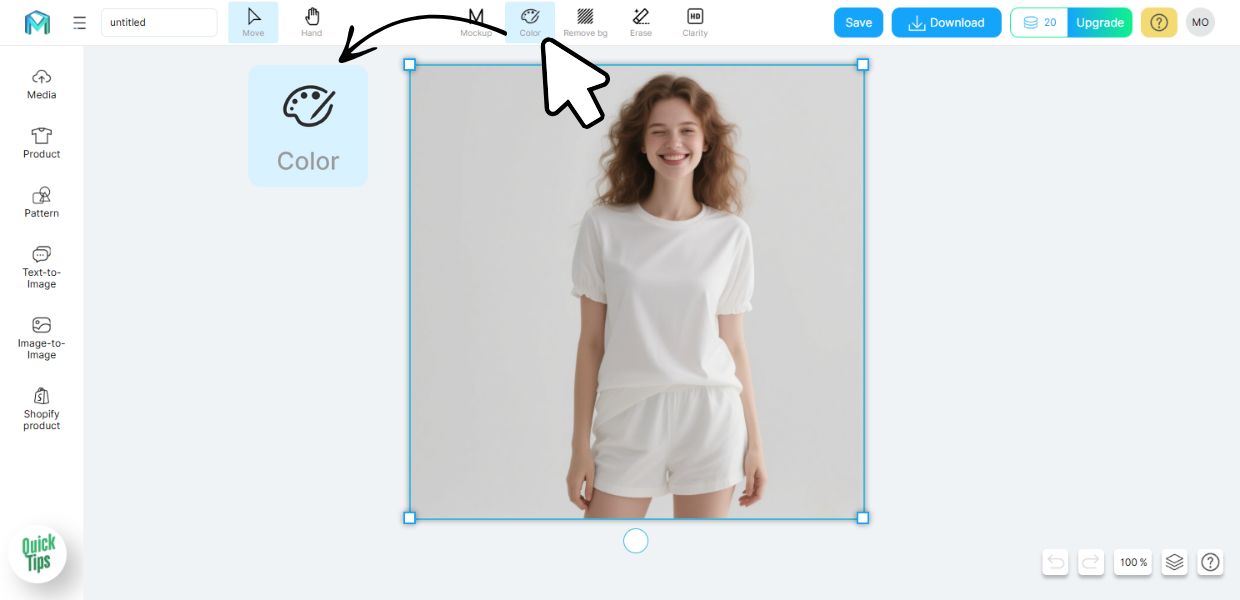Open the yellow help button
Screen dimensions: 1240x600
[1159, 22]
